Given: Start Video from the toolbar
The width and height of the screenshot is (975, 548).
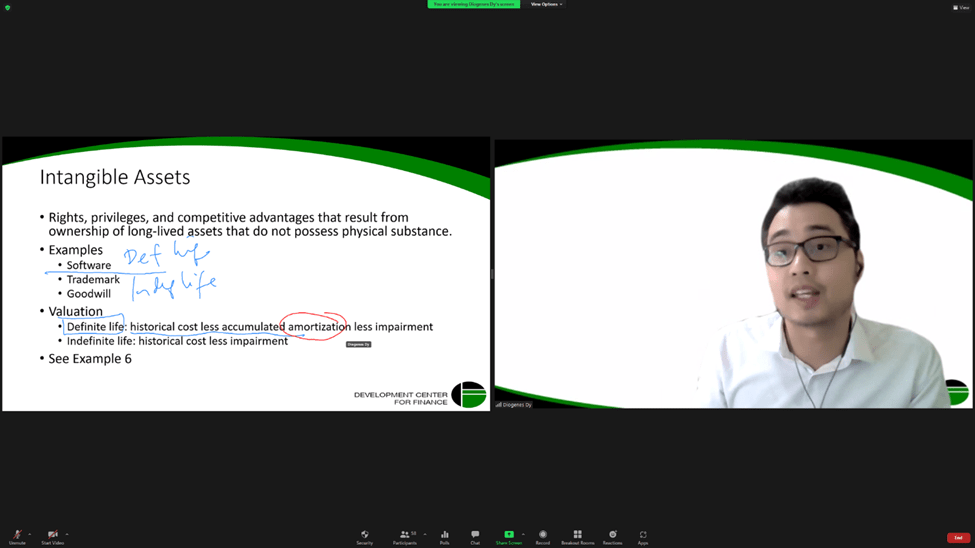Looking at the screenshot, I should pos(53,536).
